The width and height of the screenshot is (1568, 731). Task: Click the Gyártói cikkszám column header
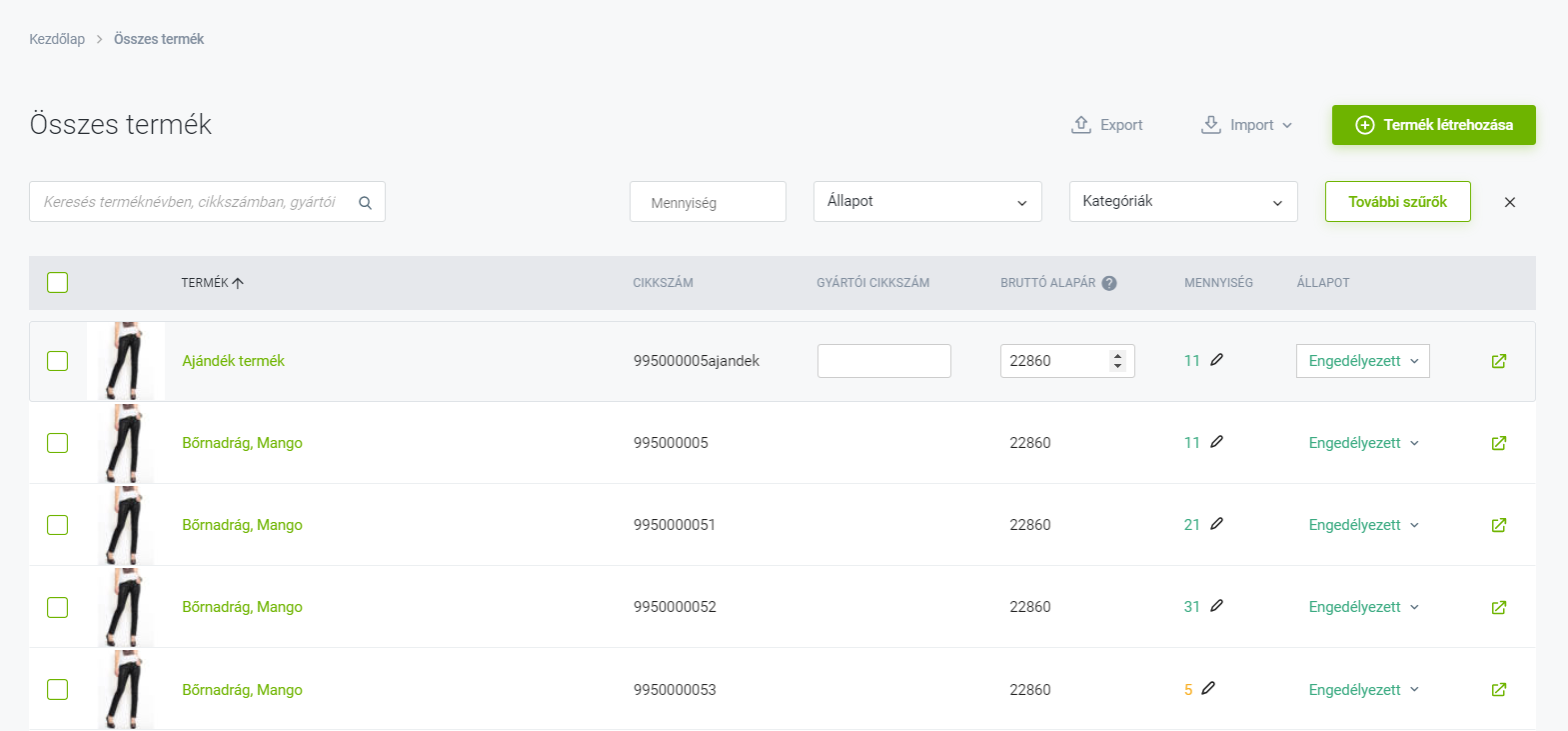[872, 283]
